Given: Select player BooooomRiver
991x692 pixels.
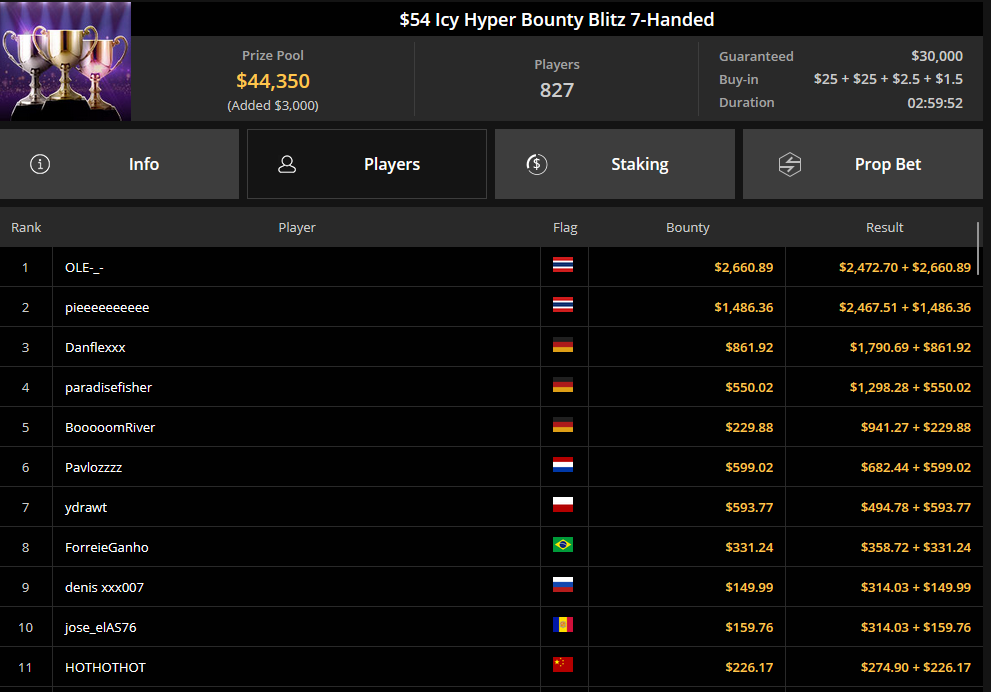Looking at the screenshot, I should 110,427.
